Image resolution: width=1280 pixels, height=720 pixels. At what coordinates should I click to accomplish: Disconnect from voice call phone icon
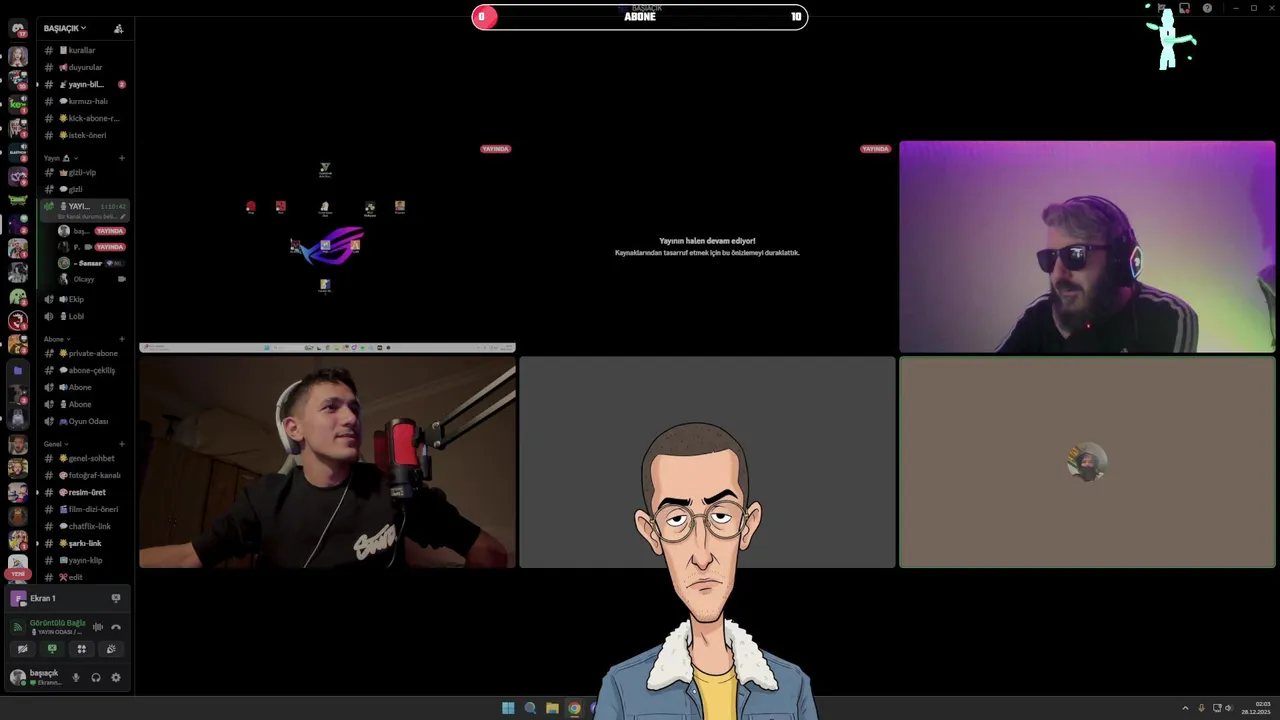click(x=116, y=627)
